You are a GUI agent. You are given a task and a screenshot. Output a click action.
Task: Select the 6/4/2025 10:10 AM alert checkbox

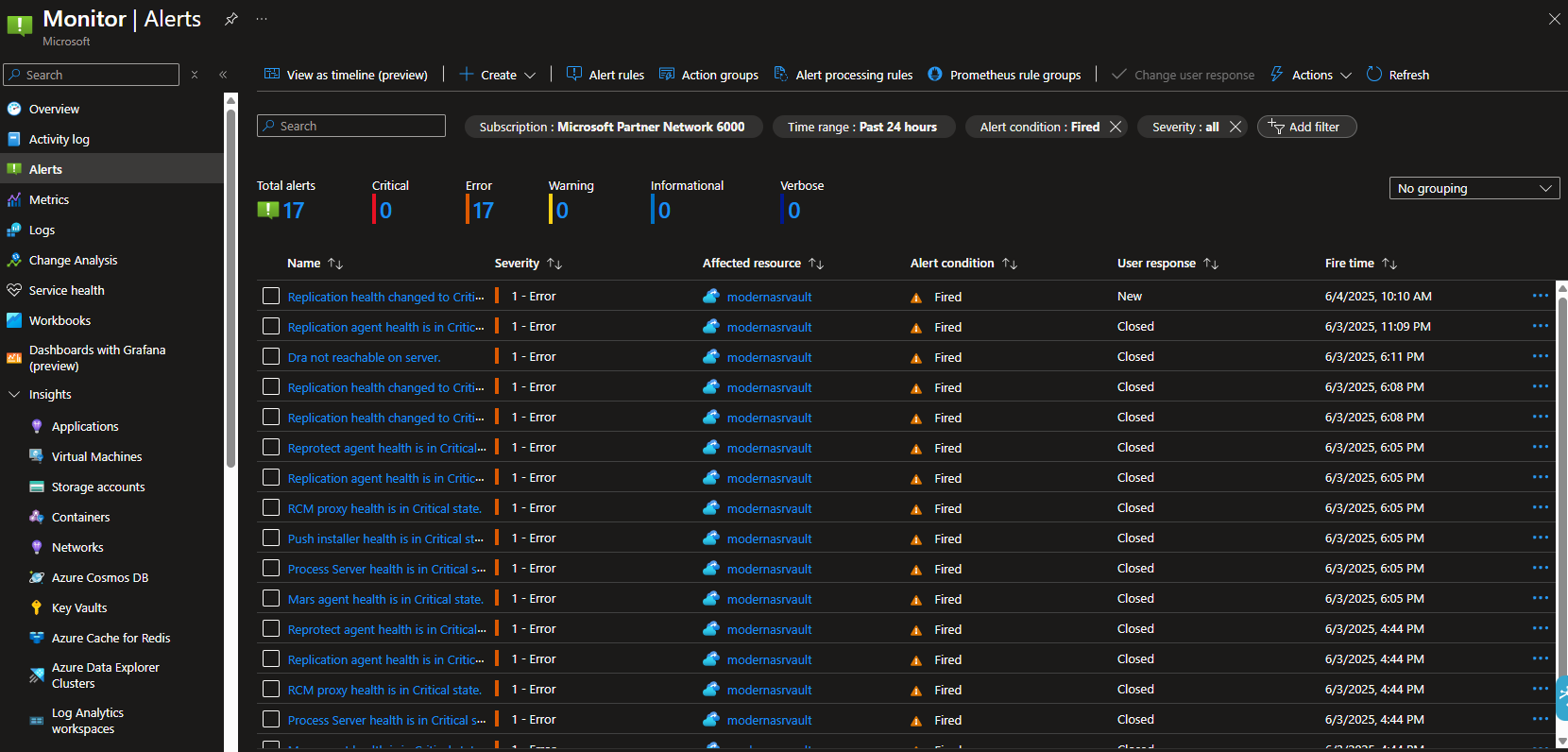click(271, 296)
